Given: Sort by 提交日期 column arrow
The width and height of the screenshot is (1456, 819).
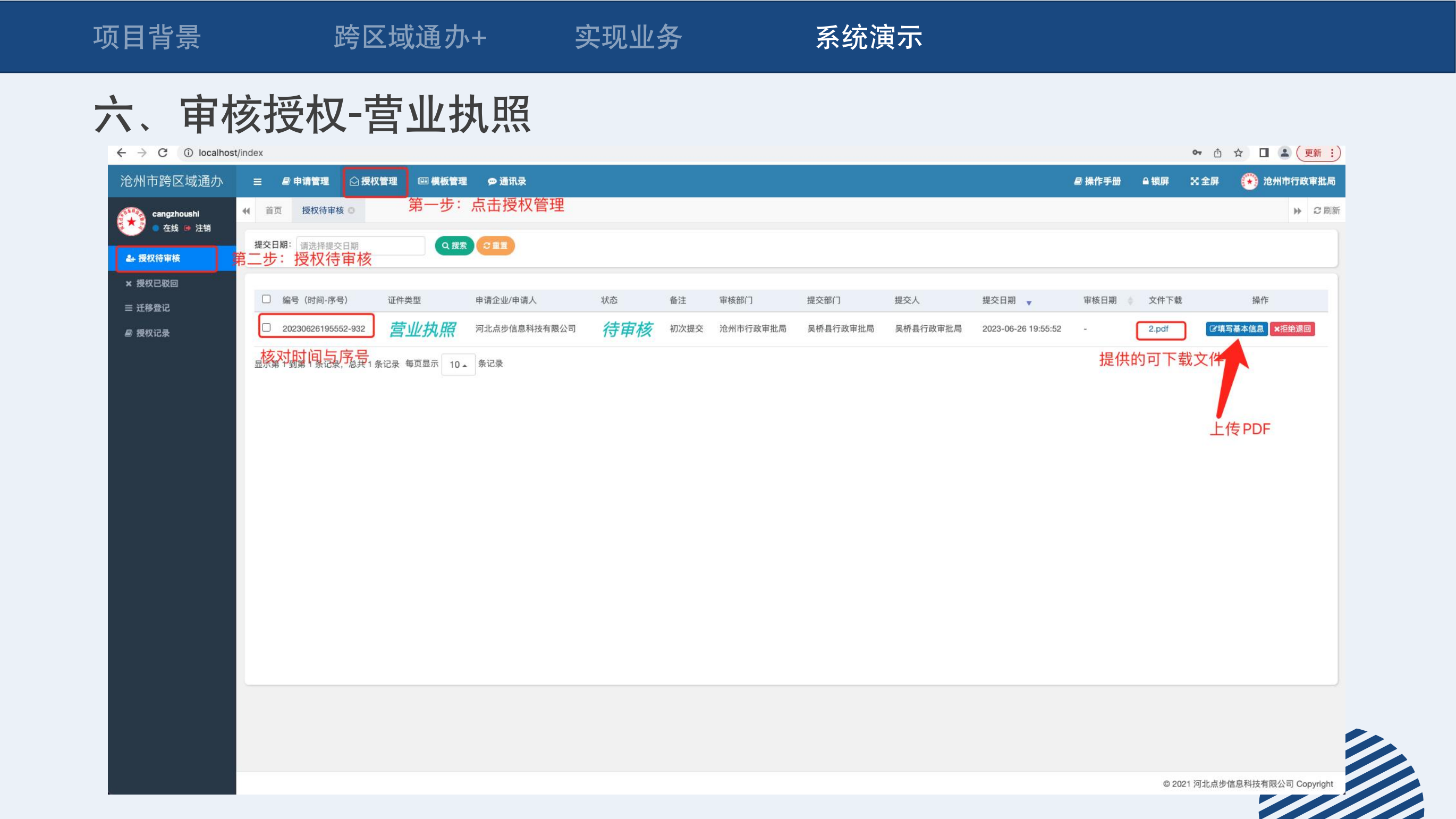Looking at the screenshot, I should click(x=1029, y=302).
